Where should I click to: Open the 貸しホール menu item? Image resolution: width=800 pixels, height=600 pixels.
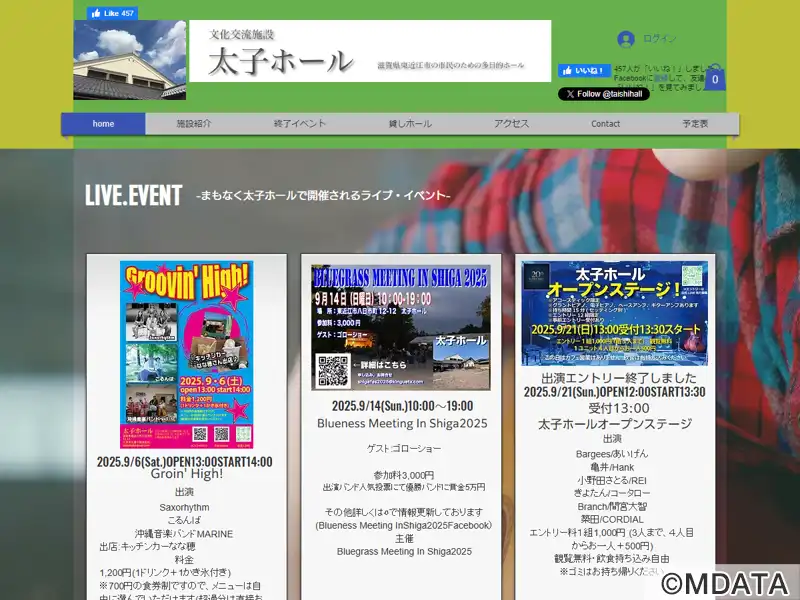point(410,124)
